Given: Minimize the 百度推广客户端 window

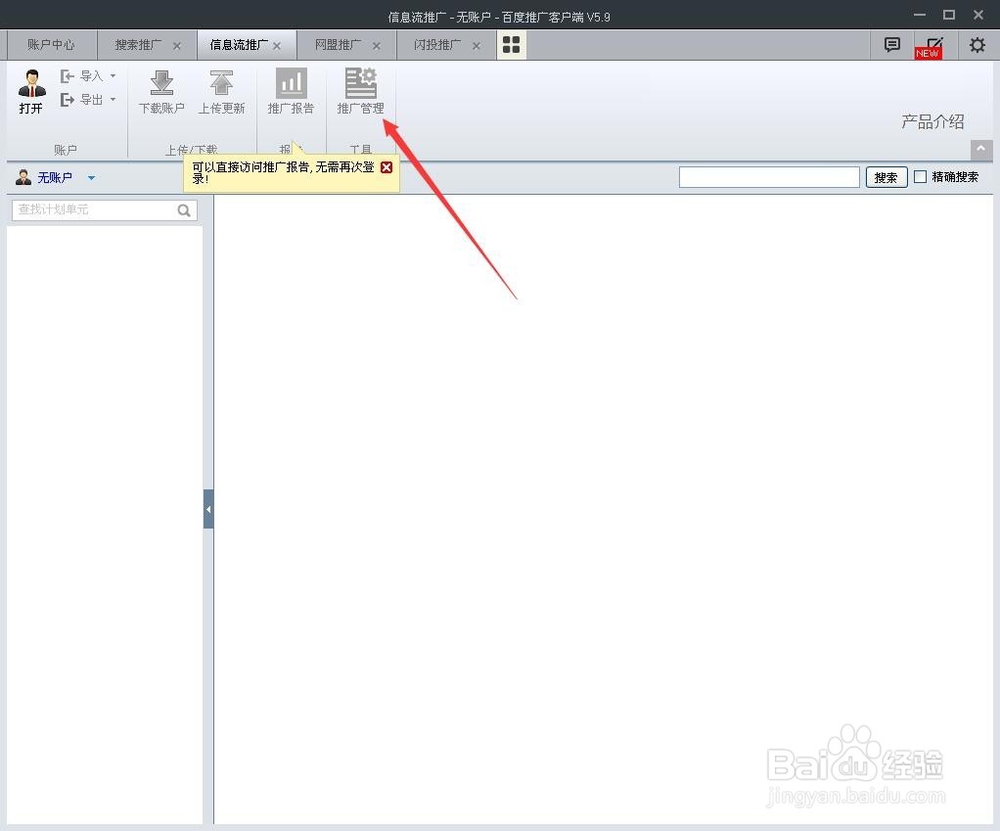Looking at the screenshot, I should [920, 15].
